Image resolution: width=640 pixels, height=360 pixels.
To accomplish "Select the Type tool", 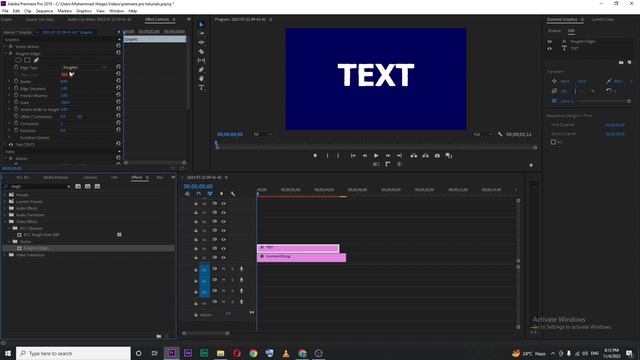I will pos(201,87).
